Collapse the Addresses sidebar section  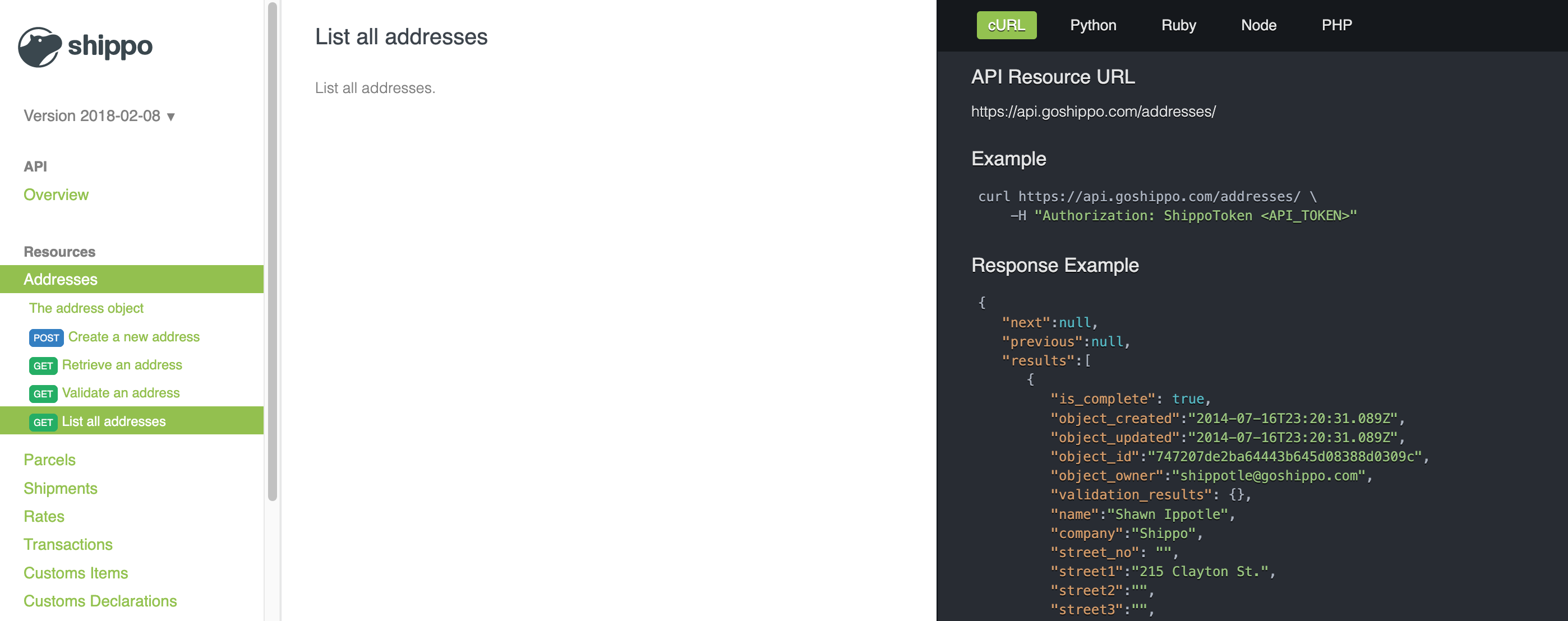pyautogui.click(x=60, y=279)
